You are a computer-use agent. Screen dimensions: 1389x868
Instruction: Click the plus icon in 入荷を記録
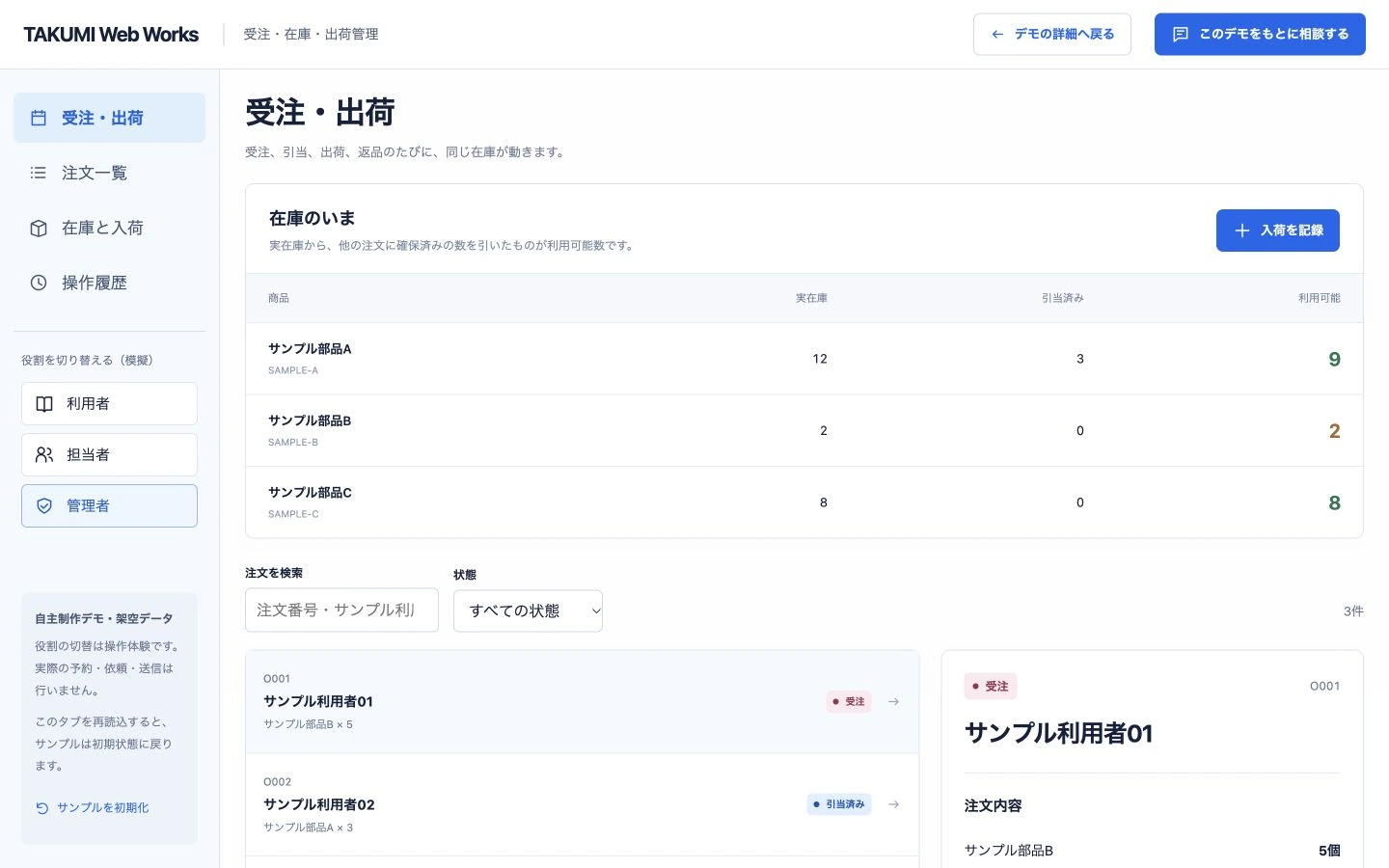(x=1242, y=231)
